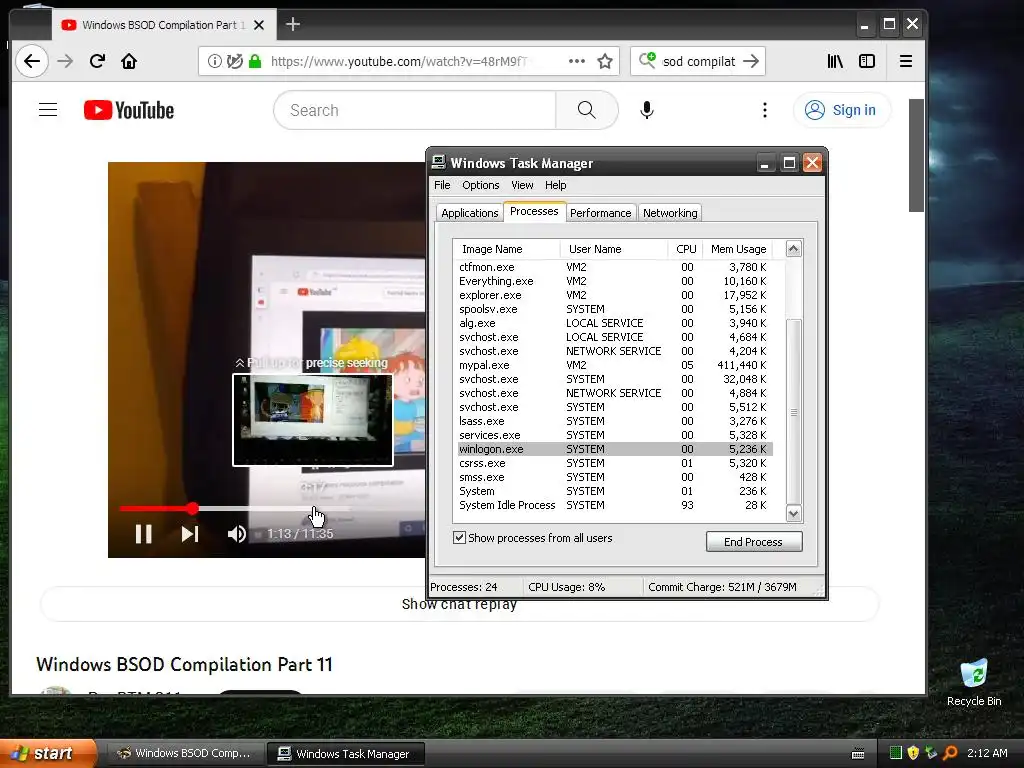Sort processes by Mem Usage column

click(x=738, y=249)
